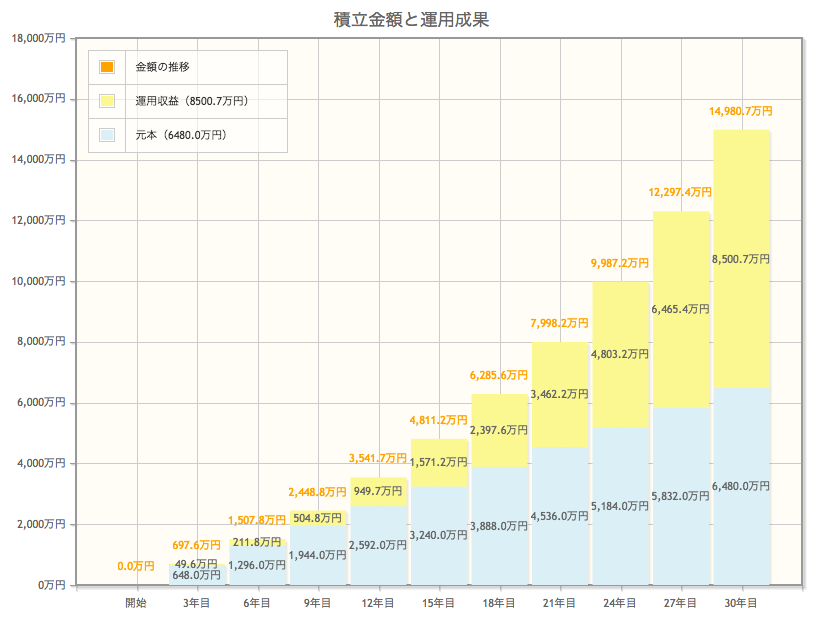
Task: Select the 0.0万円 orange label at 開始
Action: [x=136, y=566]
